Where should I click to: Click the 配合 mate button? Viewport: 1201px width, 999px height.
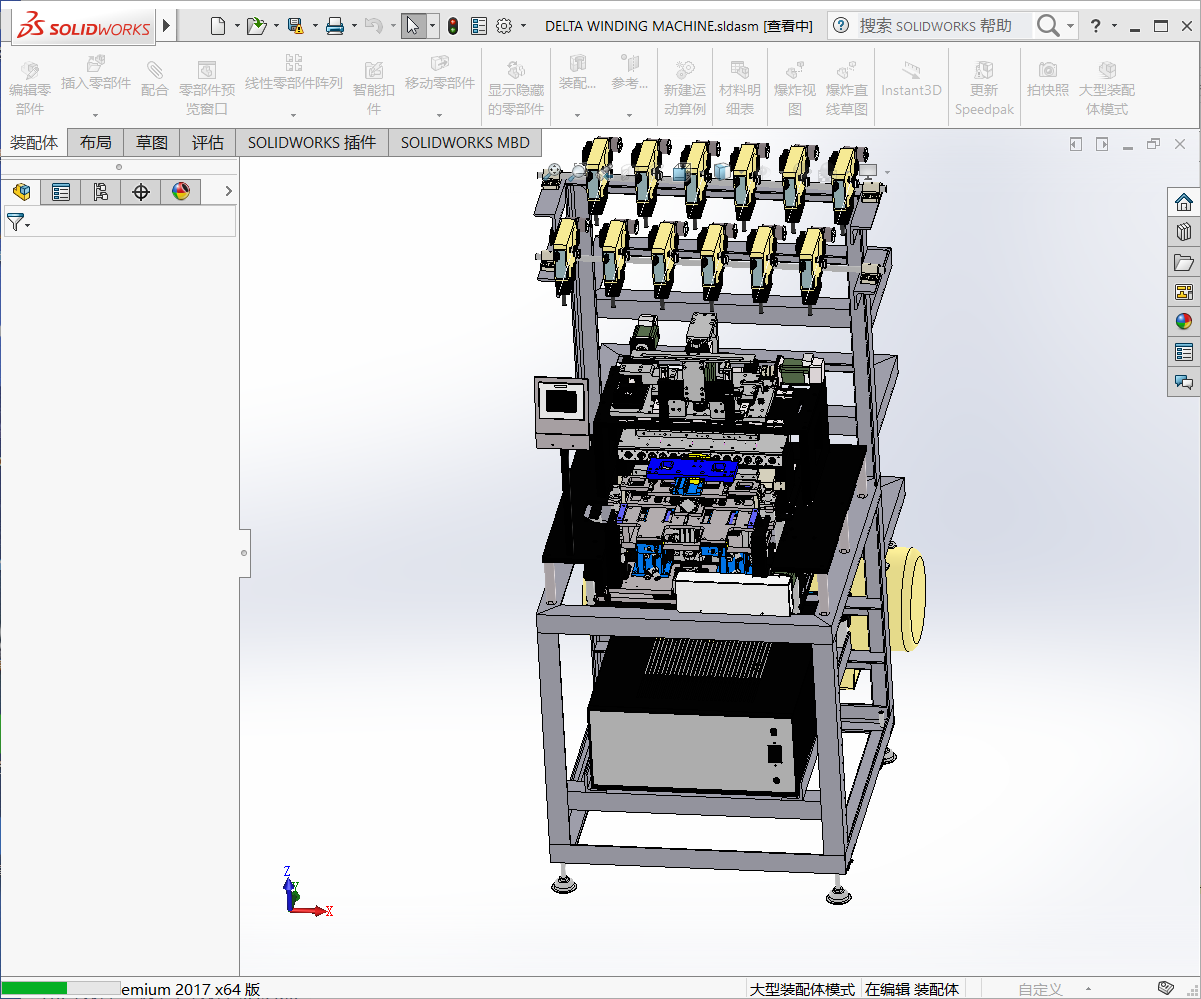155,79
